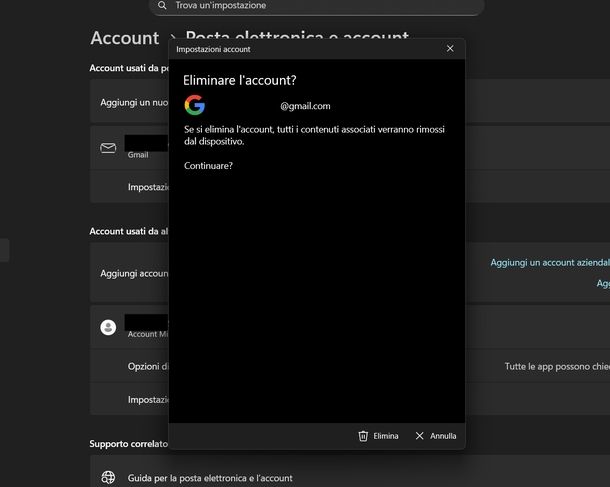This screenshot has height=487, width=610.
Task: Select Impostazioni under the Gmail account
Action: (x=148, y=187)
